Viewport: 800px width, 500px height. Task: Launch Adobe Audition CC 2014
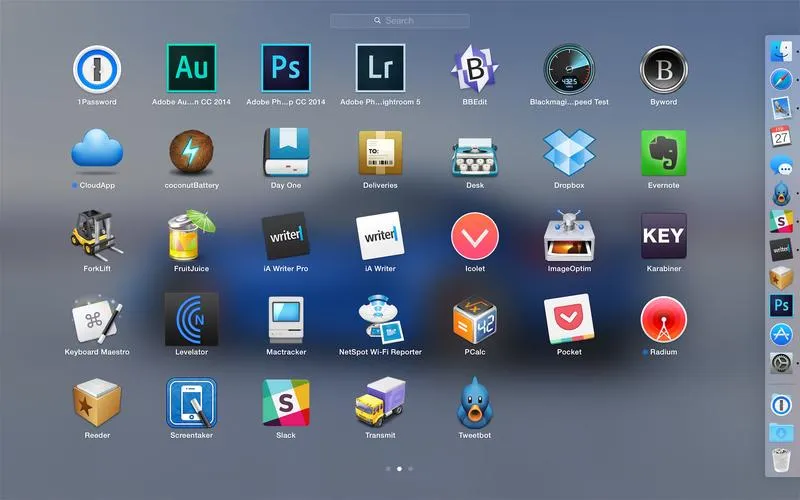(191, 68)
